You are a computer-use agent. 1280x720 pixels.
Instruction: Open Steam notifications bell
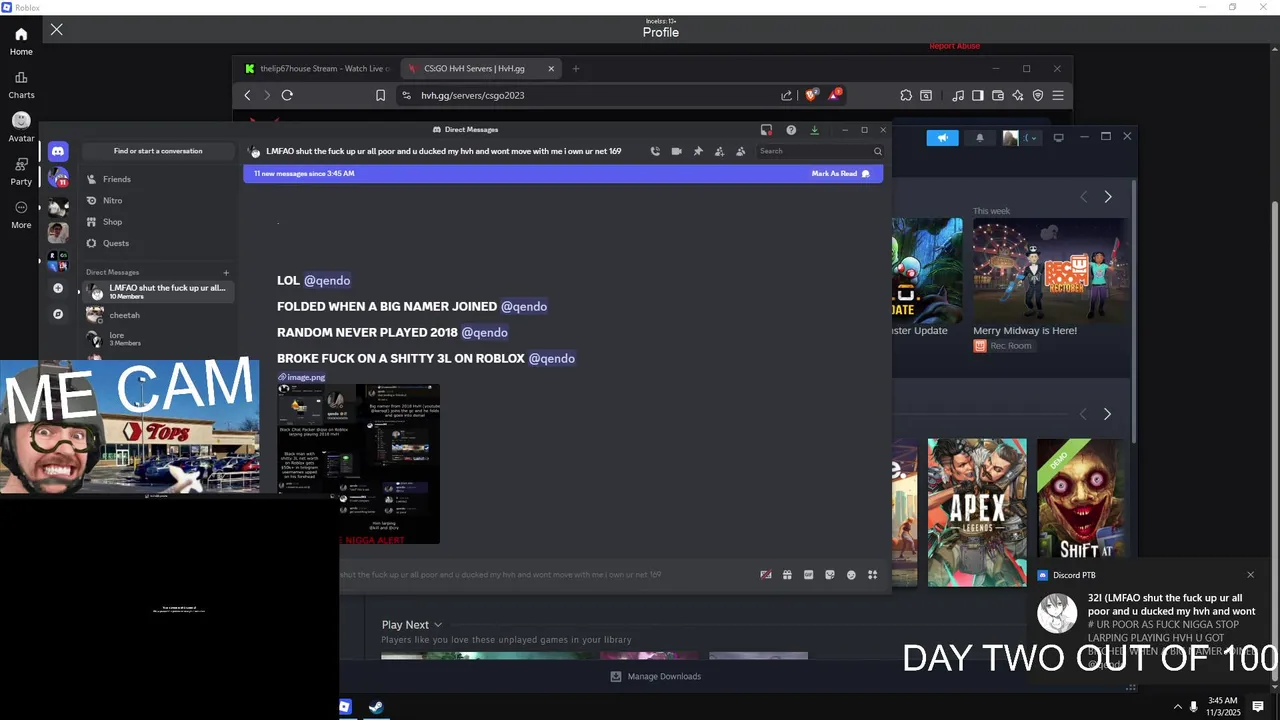point(980,138)
